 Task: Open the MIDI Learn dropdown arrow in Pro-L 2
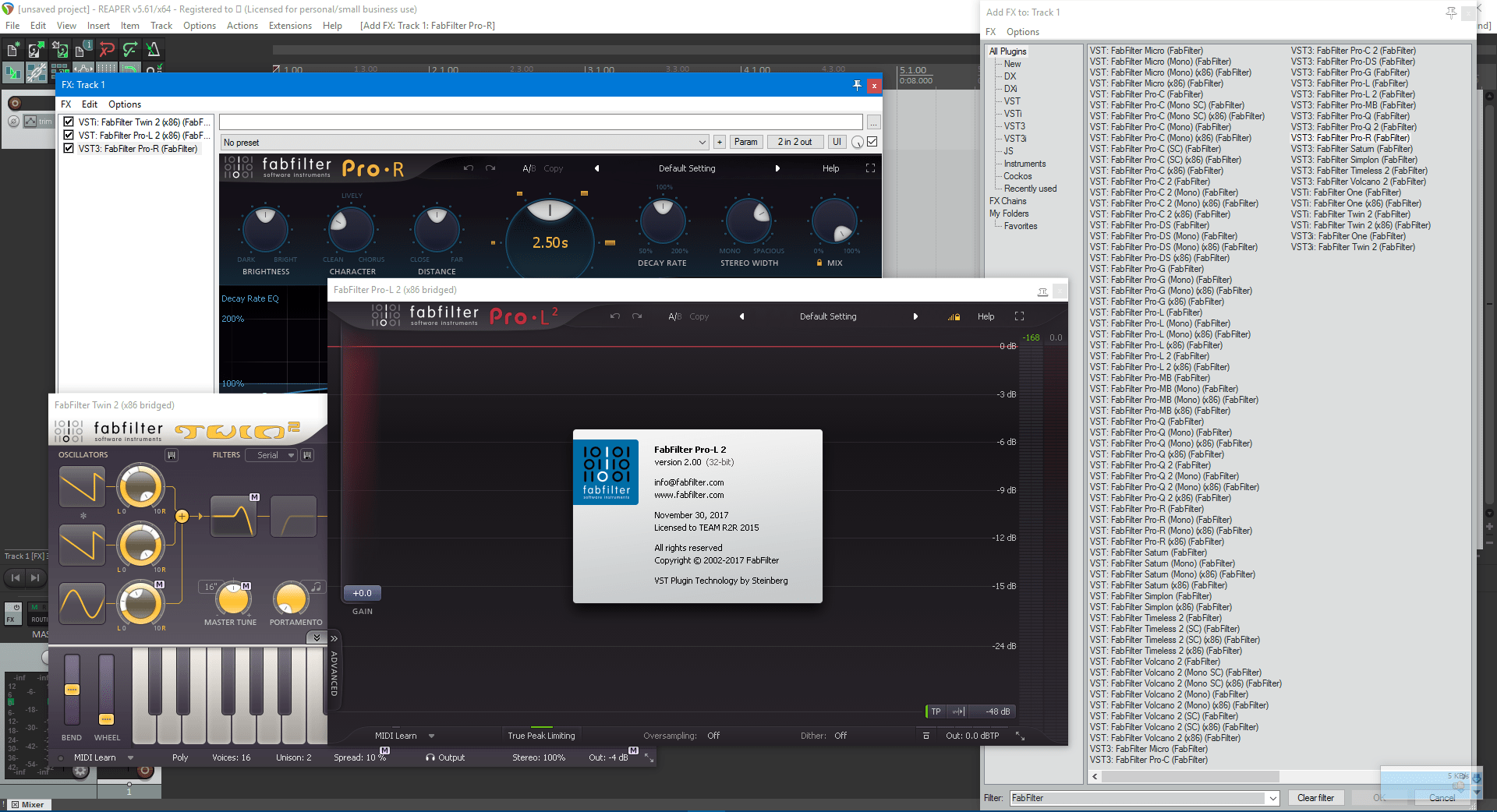point(431,736)
